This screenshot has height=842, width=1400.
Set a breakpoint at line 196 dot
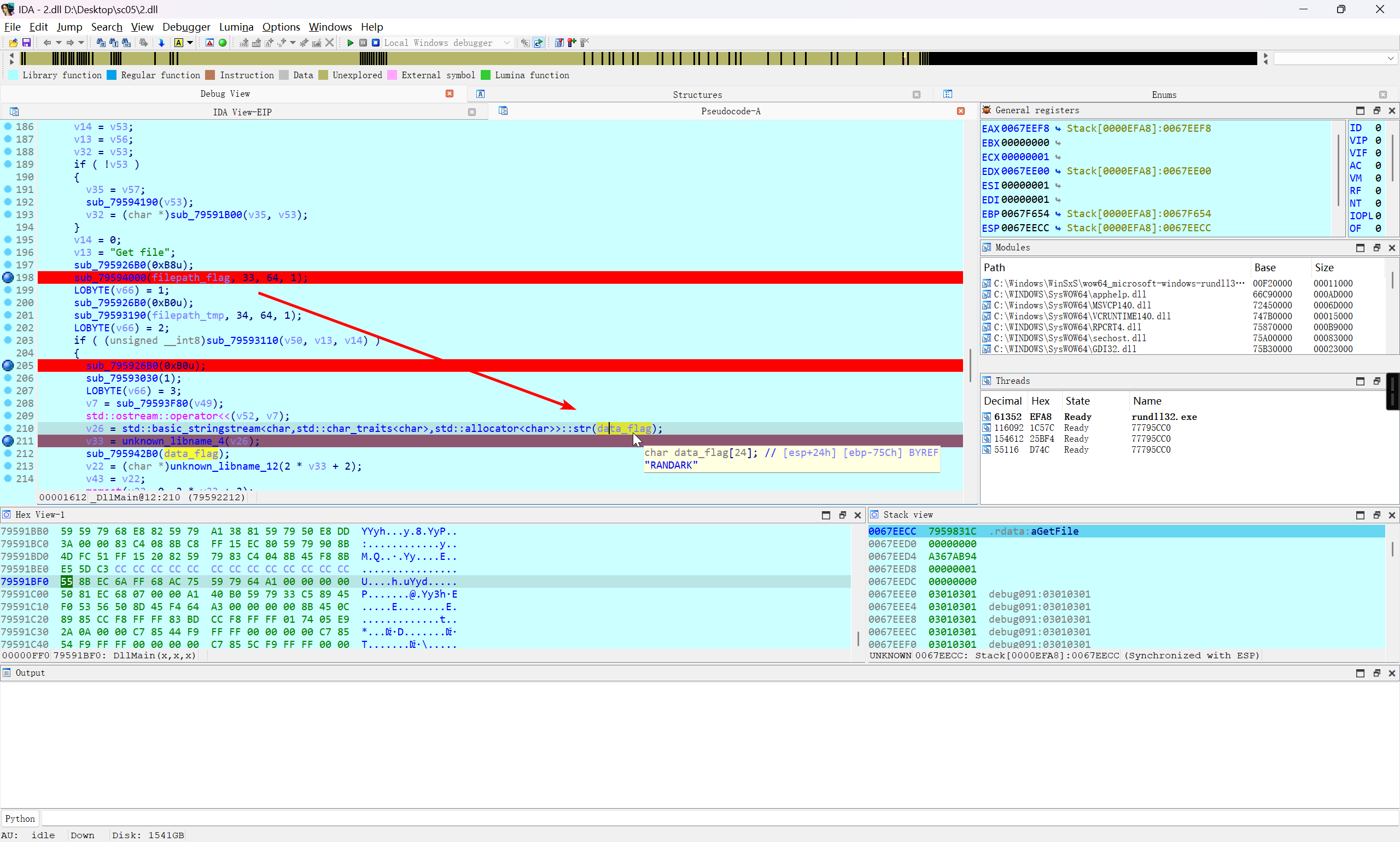8,252
